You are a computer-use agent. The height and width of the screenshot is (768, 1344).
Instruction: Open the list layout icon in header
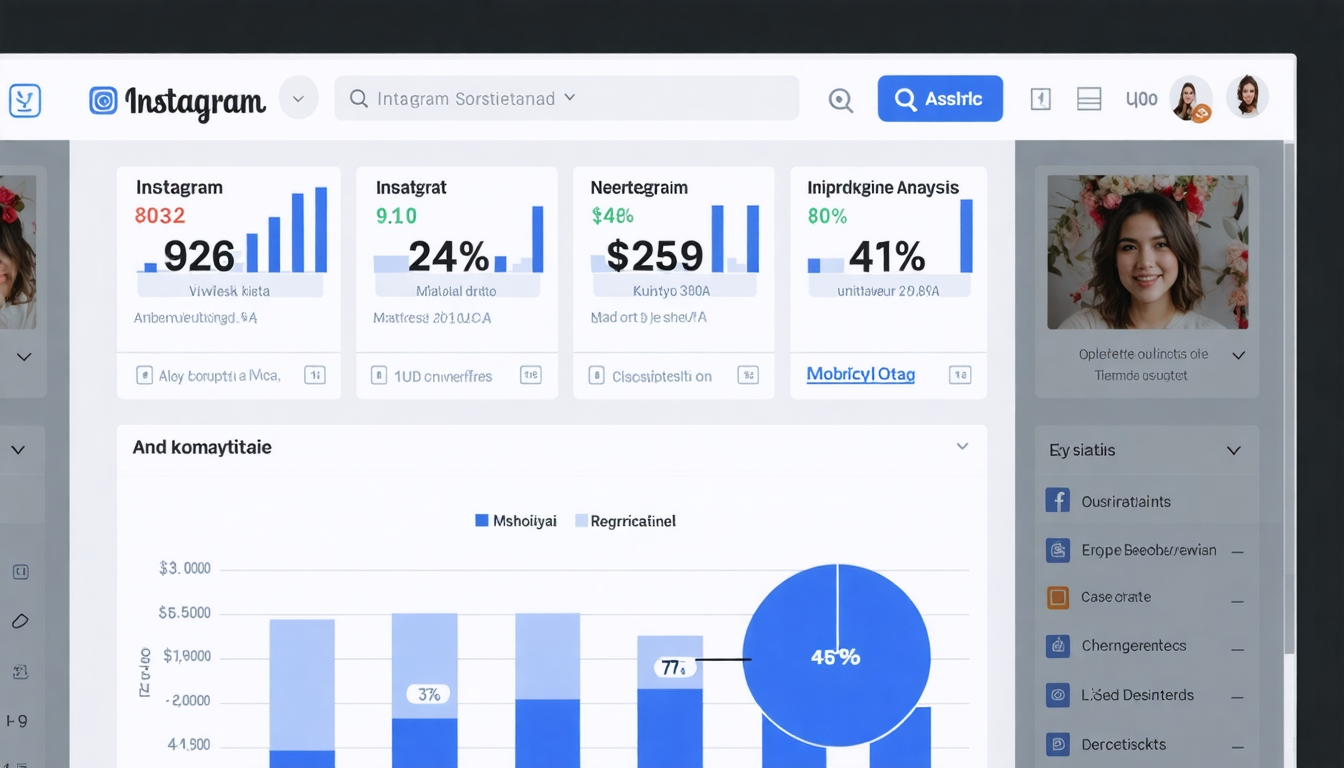click(1089, 99)
